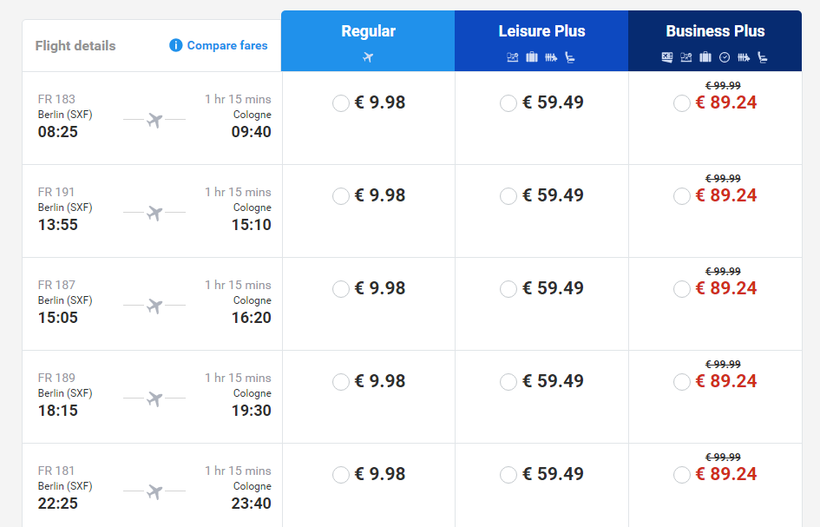
Task: Click the FR 187 flight details row
Action: pos(152,304)
